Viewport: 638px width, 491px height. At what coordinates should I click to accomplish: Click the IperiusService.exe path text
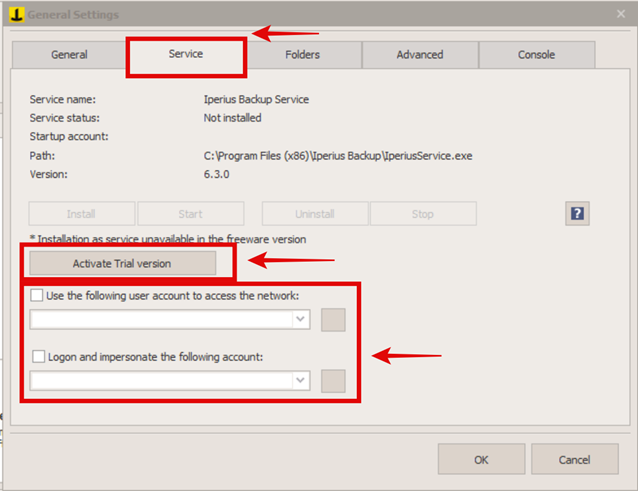pyautogui.click(x=338, y=156)
